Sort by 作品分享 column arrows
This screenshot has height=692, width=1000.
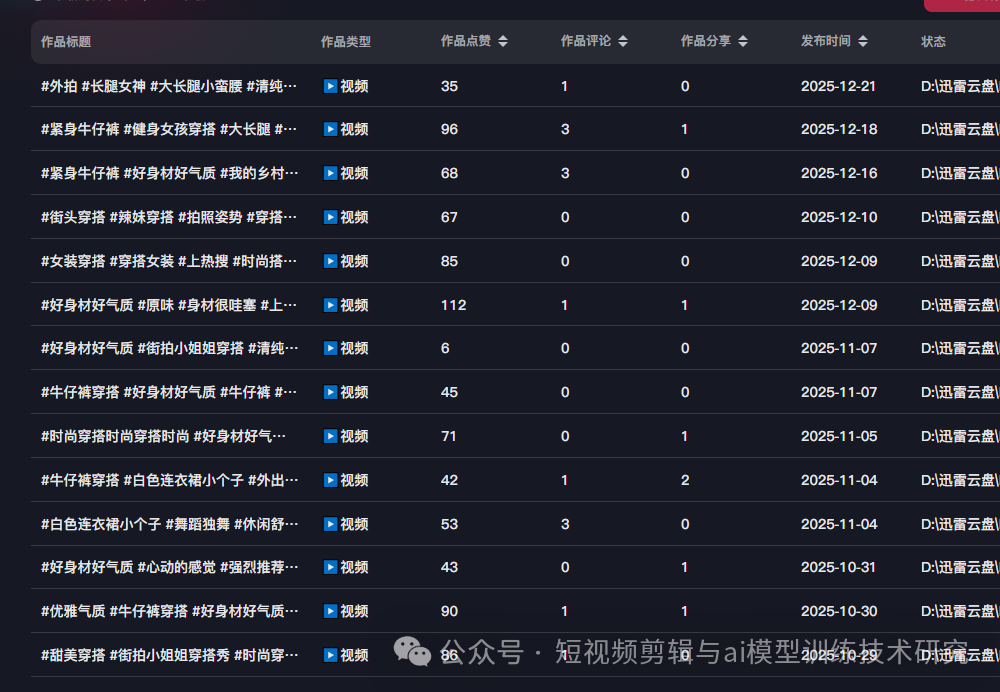(x=742, y=41)
